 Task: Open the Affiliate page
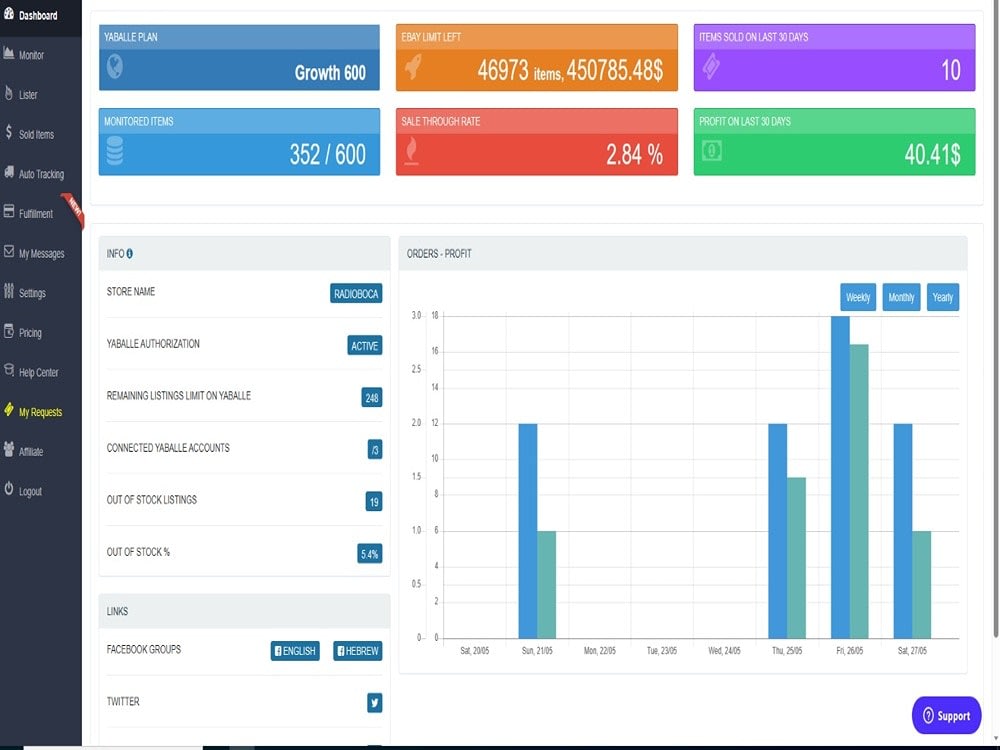click(x=41, y=451)
